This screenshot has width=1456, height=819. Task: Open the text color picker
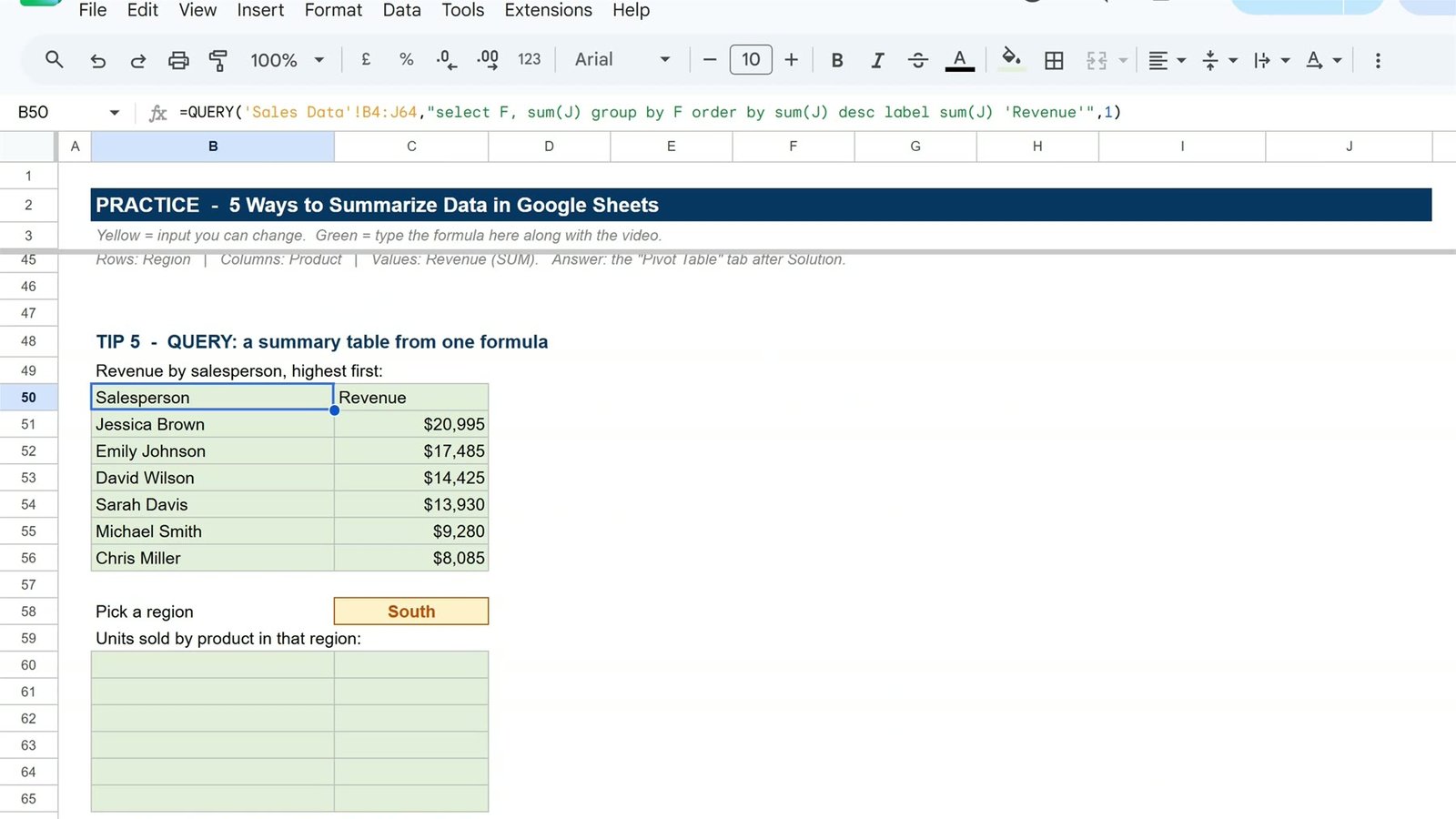pyautogui.click(x=959, y=60)
